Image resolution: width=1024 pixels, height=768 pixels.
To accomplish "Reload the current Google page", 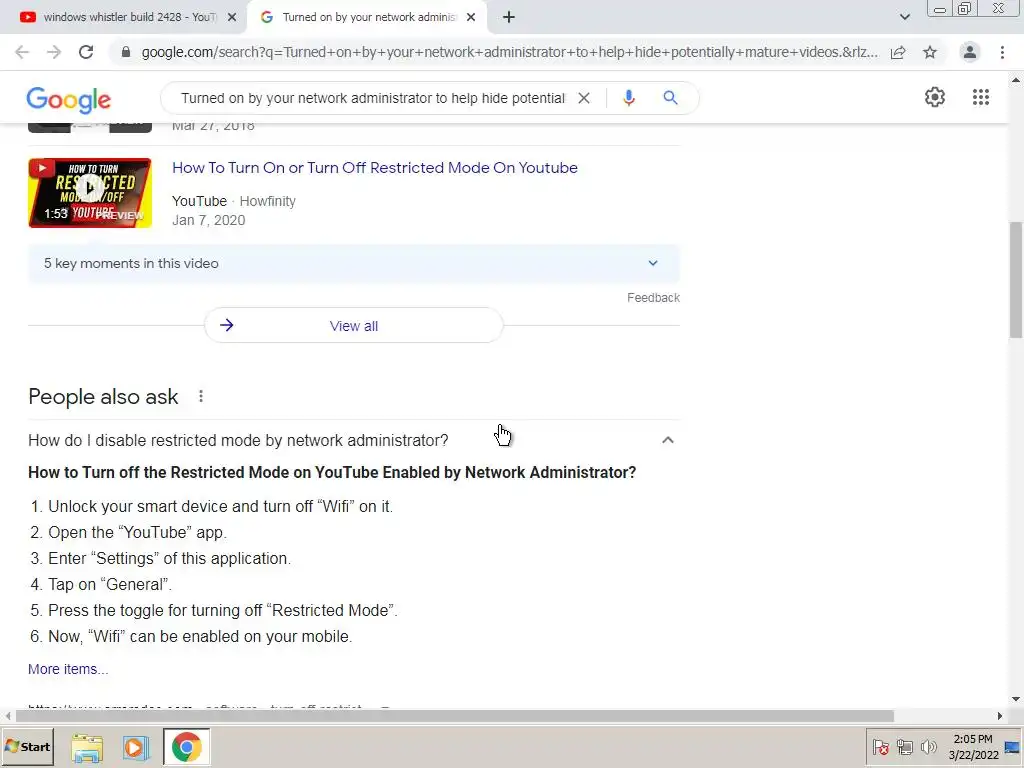I will 86,52.
